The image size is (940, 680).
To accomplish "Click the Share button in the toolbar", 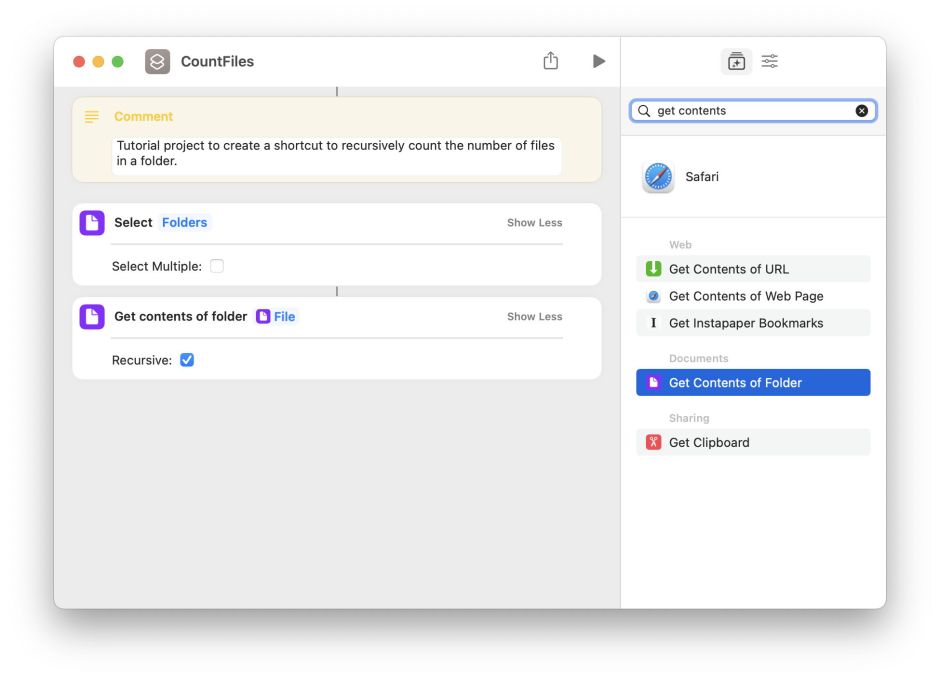I will [550, 60].
